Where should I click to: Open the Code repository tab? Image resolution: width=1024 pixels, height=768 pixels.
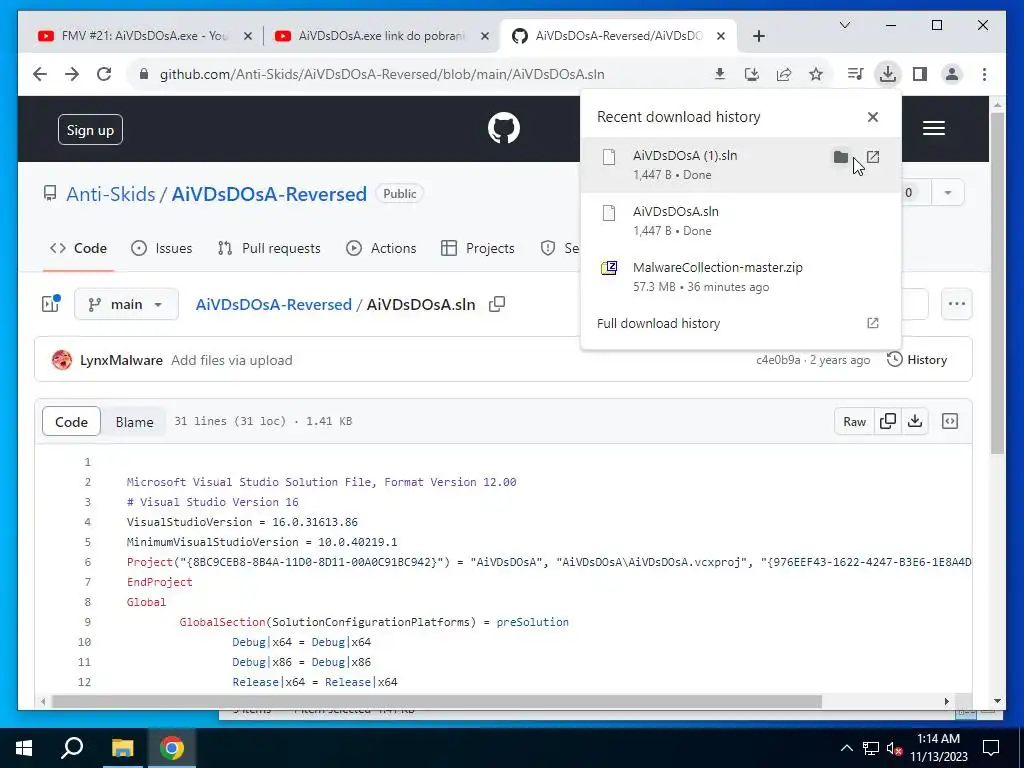pyautogui.click(x=78, y=248)
